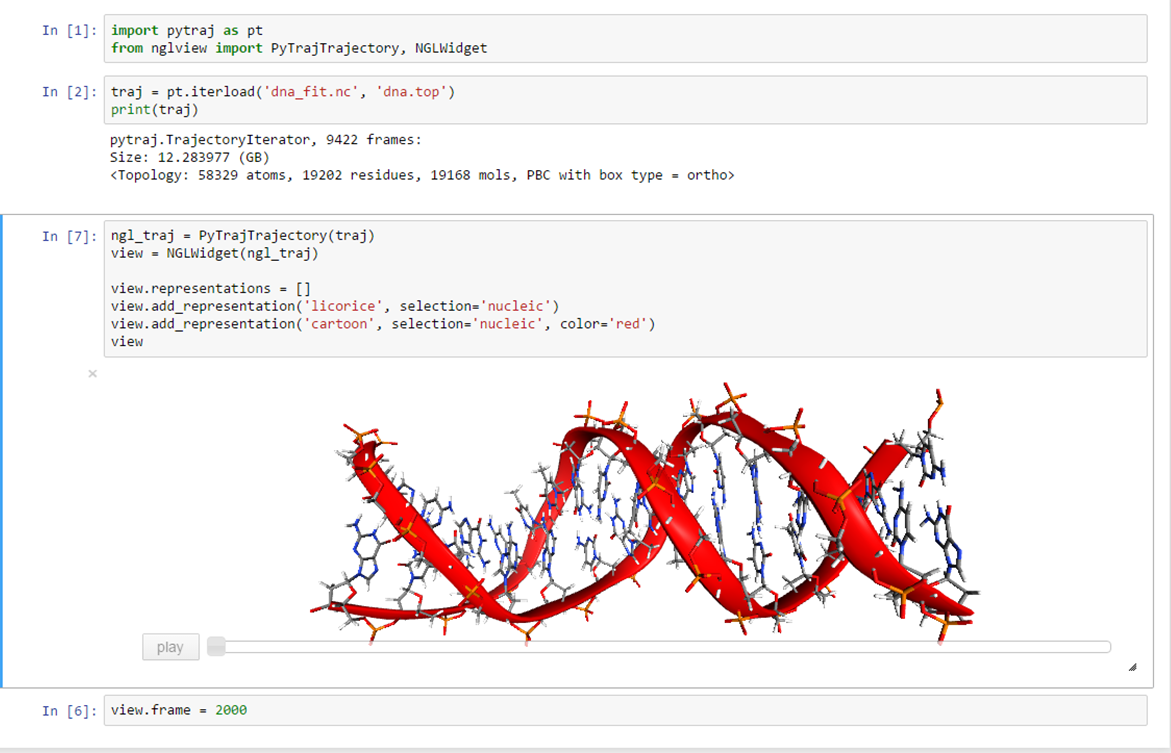Image resolution: width=1171 pixels, height=753 pixels.
Task: Click the frame slider track midpoint
Action: [x=659, y=647]
